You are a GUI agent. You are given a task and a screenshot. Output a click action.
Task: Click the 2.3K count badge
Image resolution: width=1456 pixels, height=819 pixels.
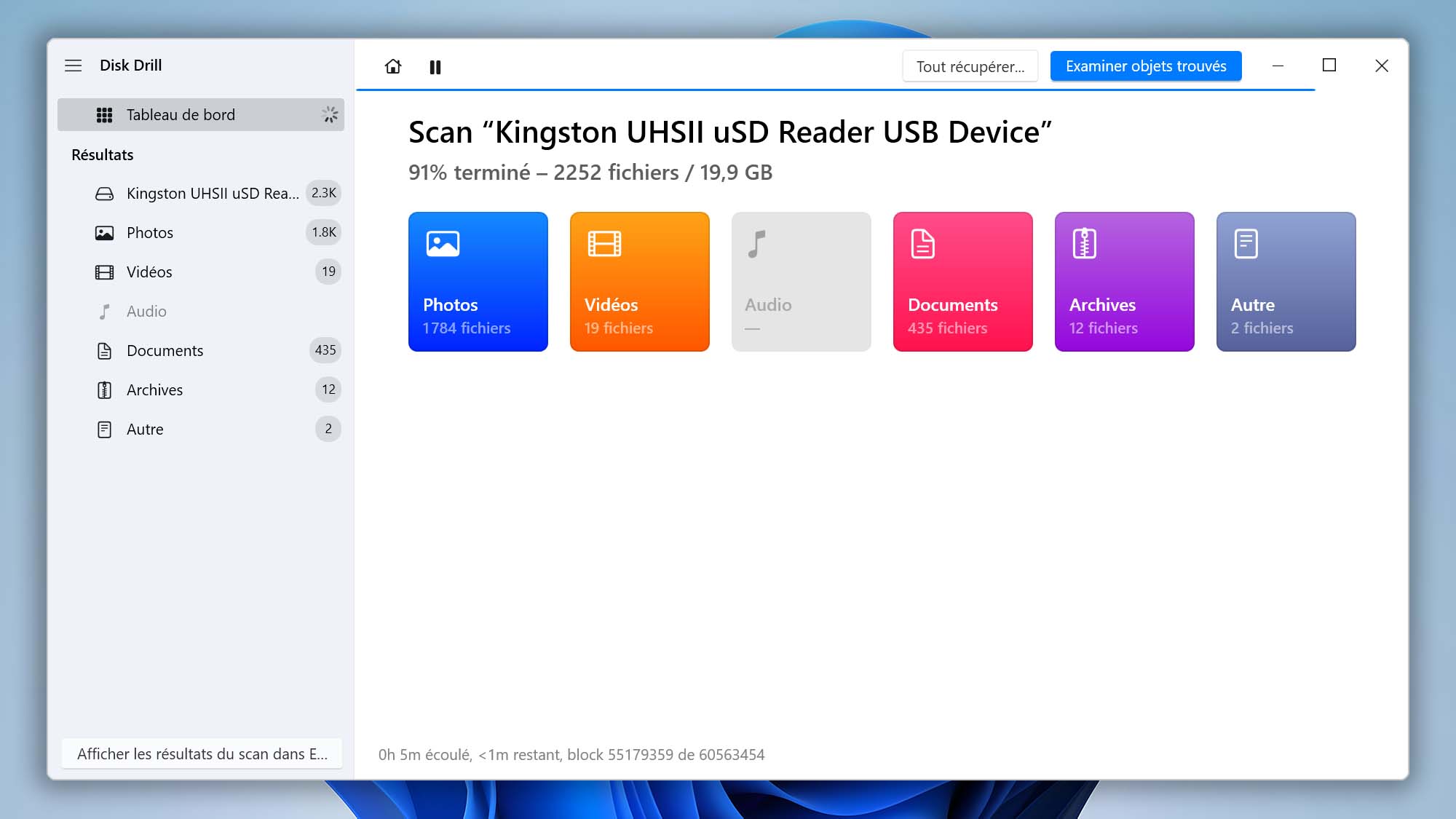point(323,193)
